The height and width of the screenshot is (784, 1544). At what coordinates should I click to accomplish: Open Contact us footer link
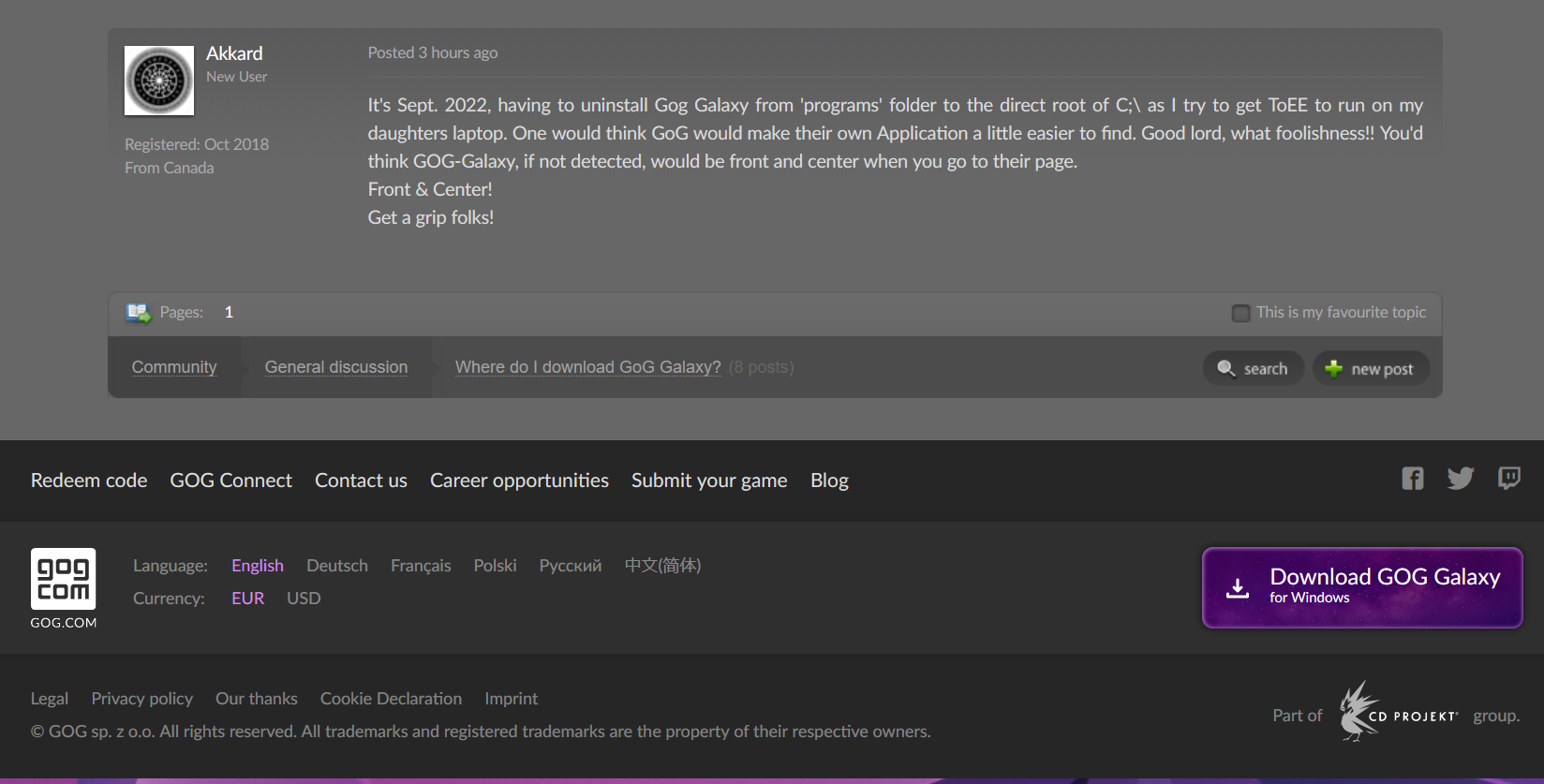(361, 481)
